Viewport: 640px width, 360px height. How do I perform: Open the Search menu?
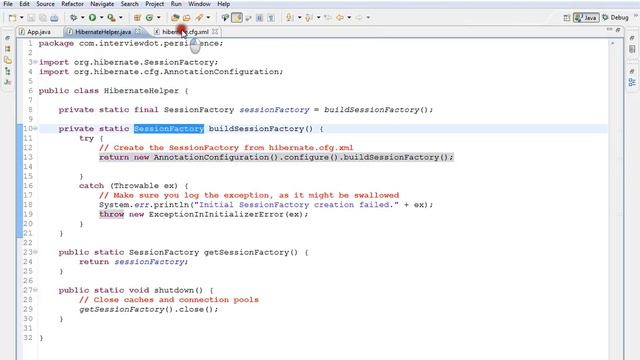pyautogui.click(x=129, y=4)
